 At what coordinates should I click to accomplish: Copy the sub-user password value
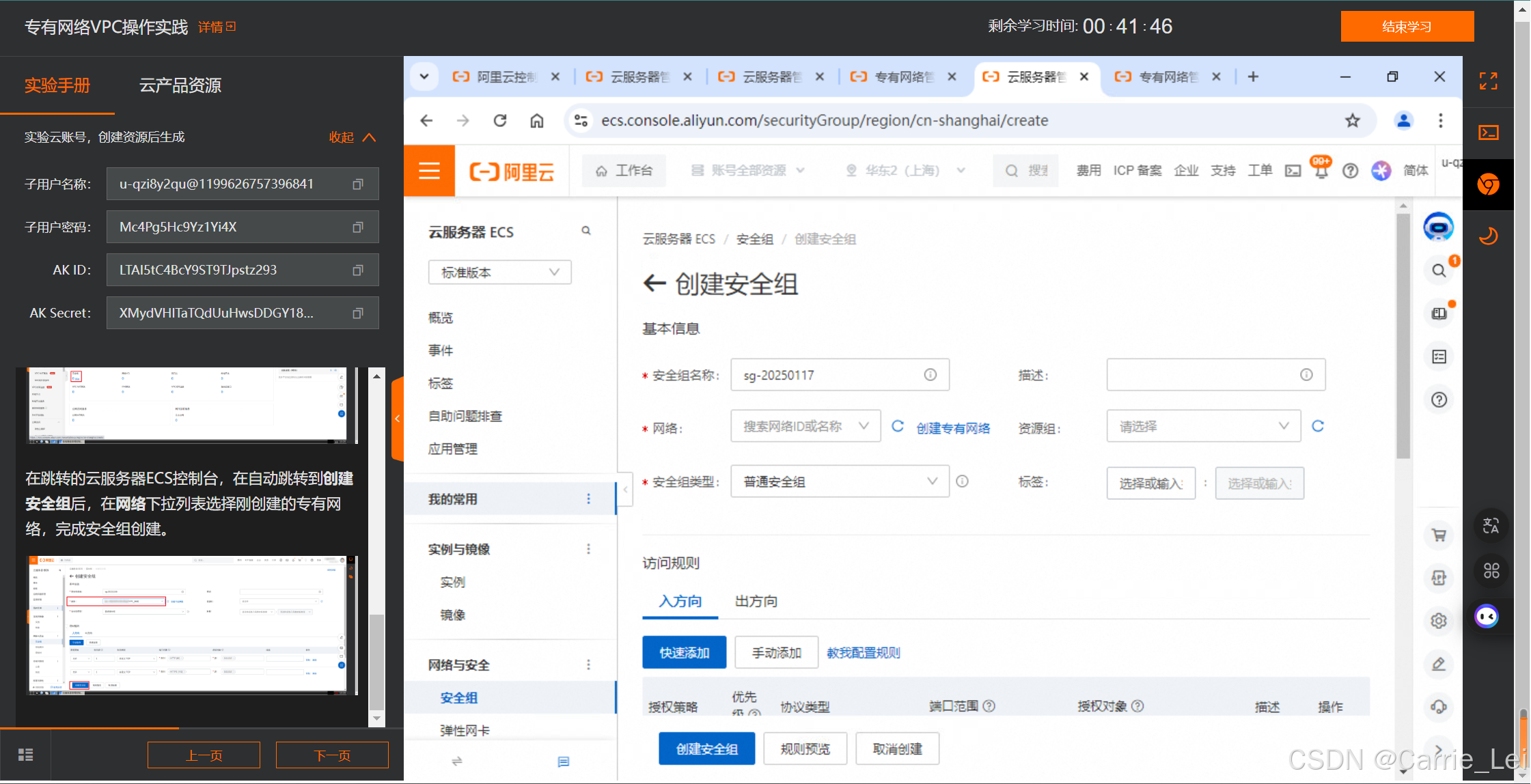tap(357, 227)
